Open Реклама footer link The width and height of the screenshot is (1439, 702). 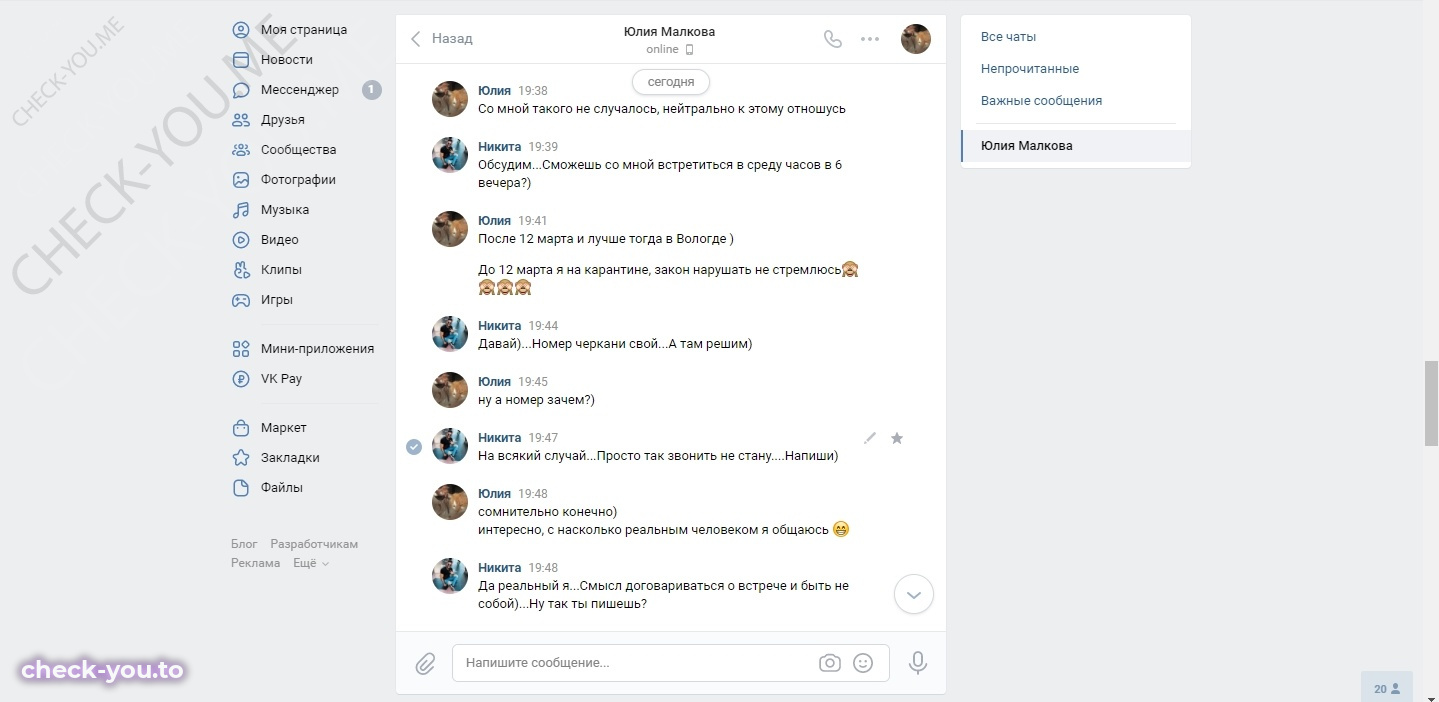256,563
